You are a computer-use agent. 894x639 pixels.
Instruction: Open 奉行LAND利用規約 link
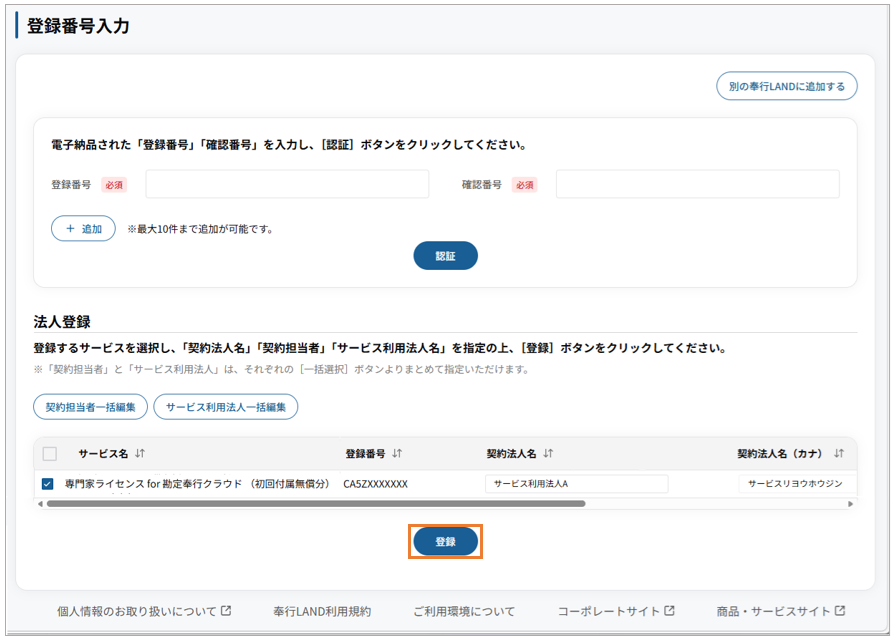322,612
